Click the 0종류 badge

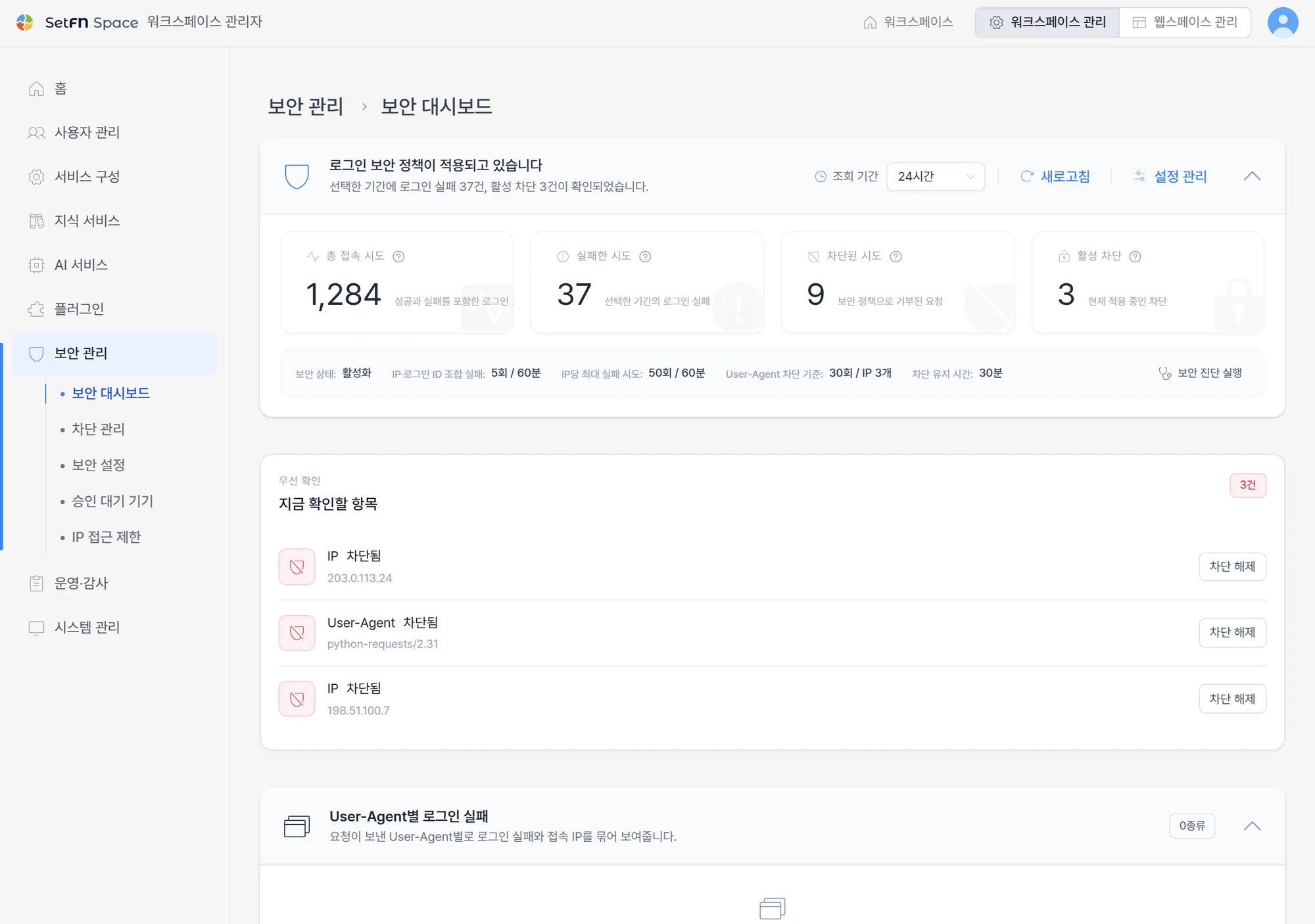pos(1192,826)
